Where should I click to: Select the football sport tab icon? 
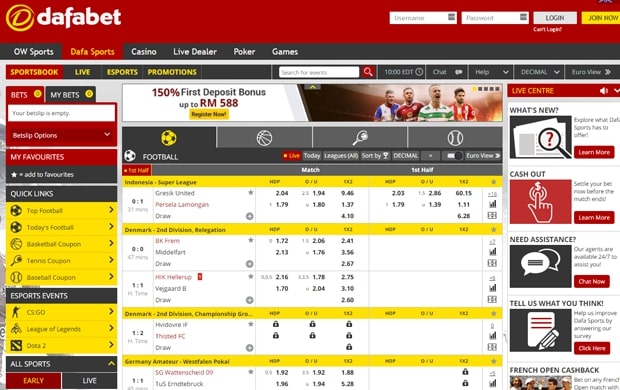tap(169, 138)
